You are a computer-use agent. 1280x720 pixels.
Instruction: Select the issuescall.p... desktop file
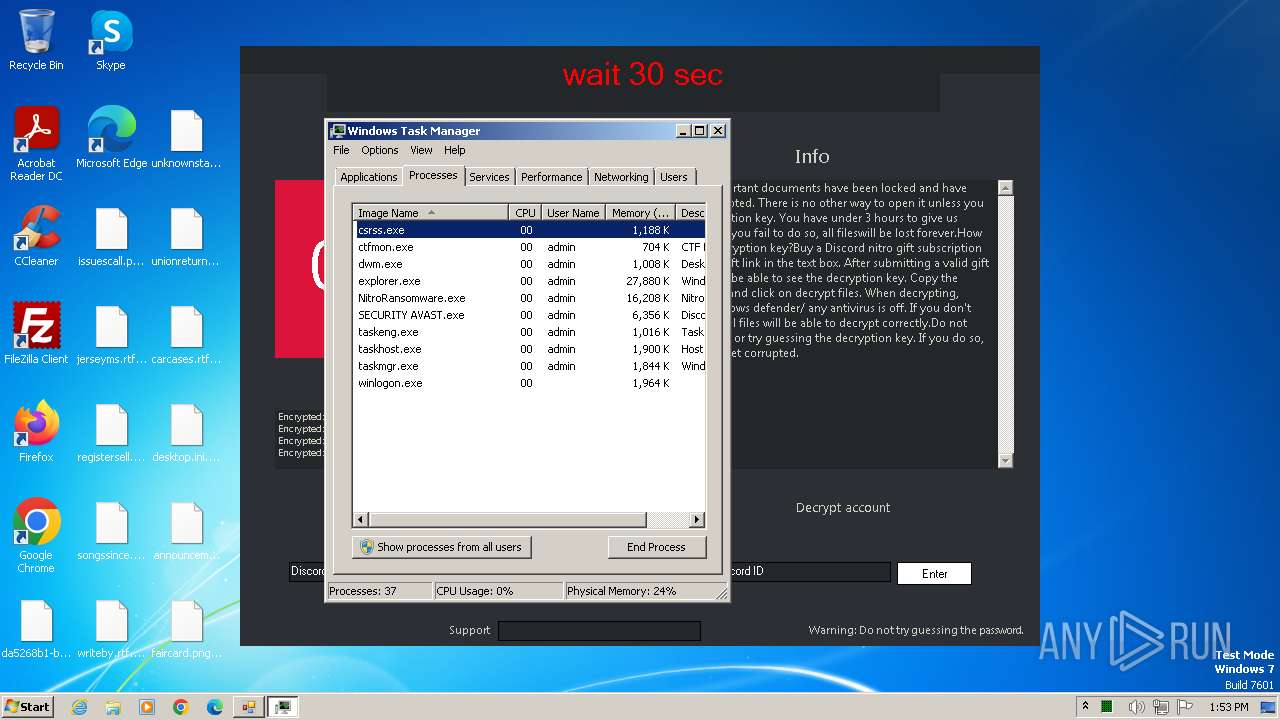tap(111, 236)
